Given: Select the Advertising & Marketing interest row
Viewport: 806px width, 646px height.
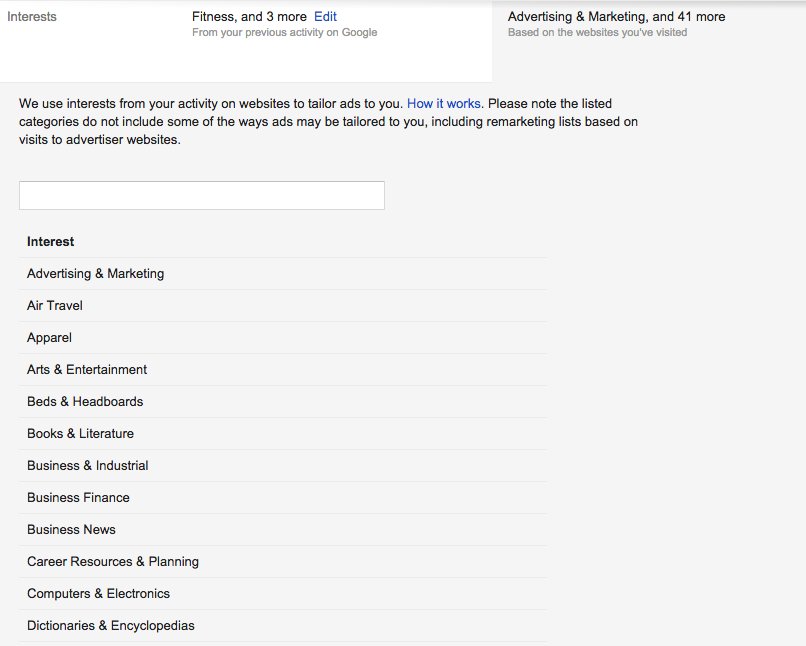Looking at the screenshot, I should (x=95, y=274).
